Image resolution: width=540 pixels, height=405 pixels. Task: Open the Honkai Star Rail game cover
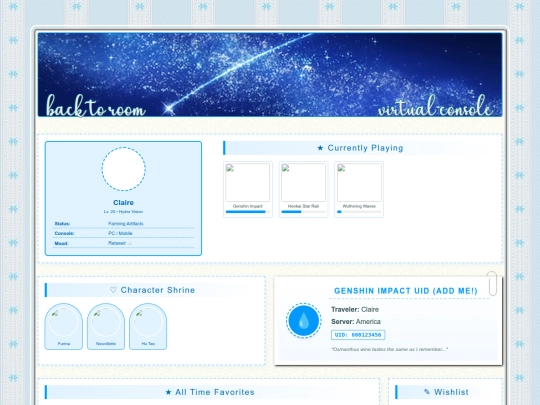[303, 183]
